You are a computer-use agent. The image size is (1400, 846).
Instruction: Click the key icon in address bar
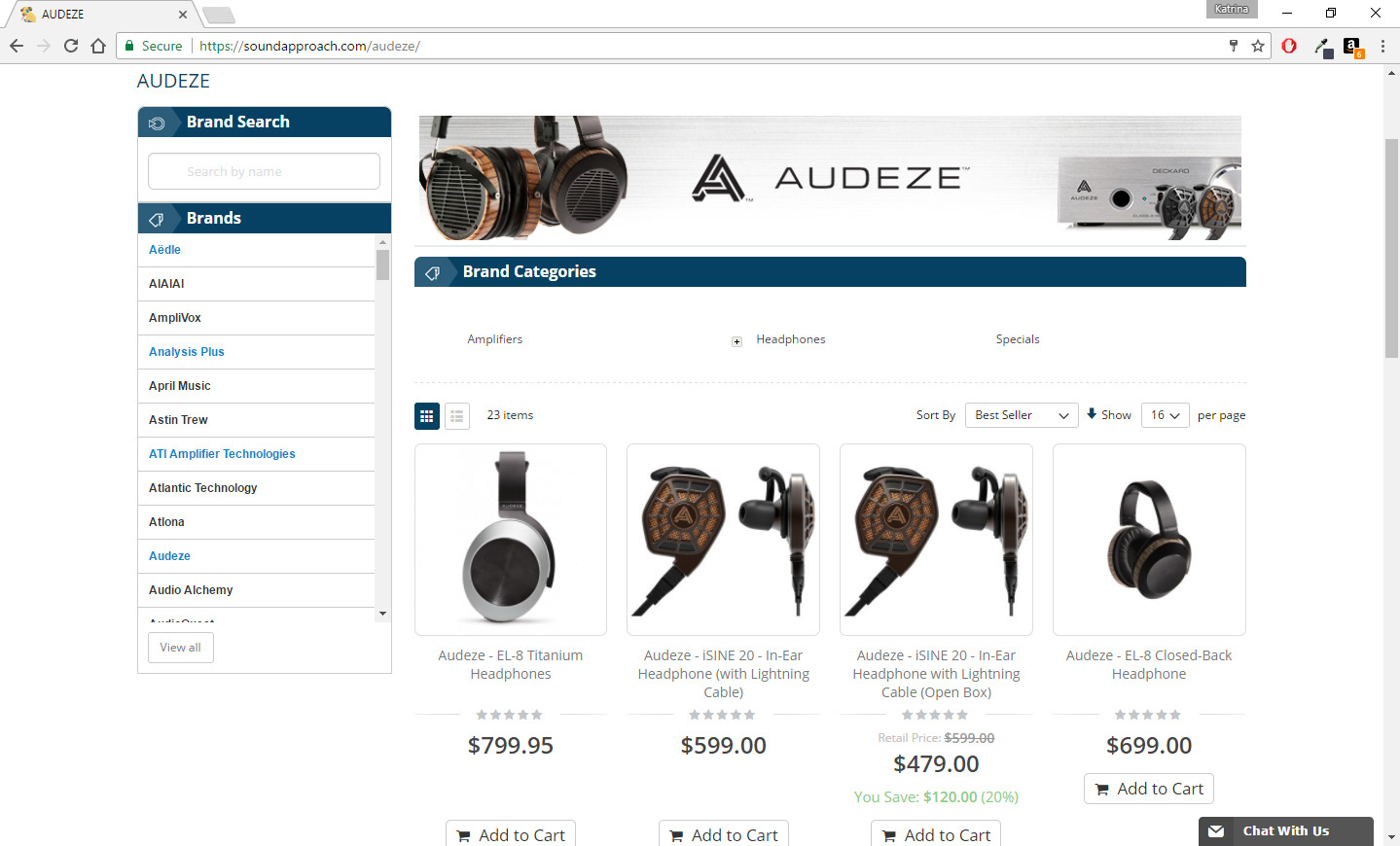(1234, 46)
